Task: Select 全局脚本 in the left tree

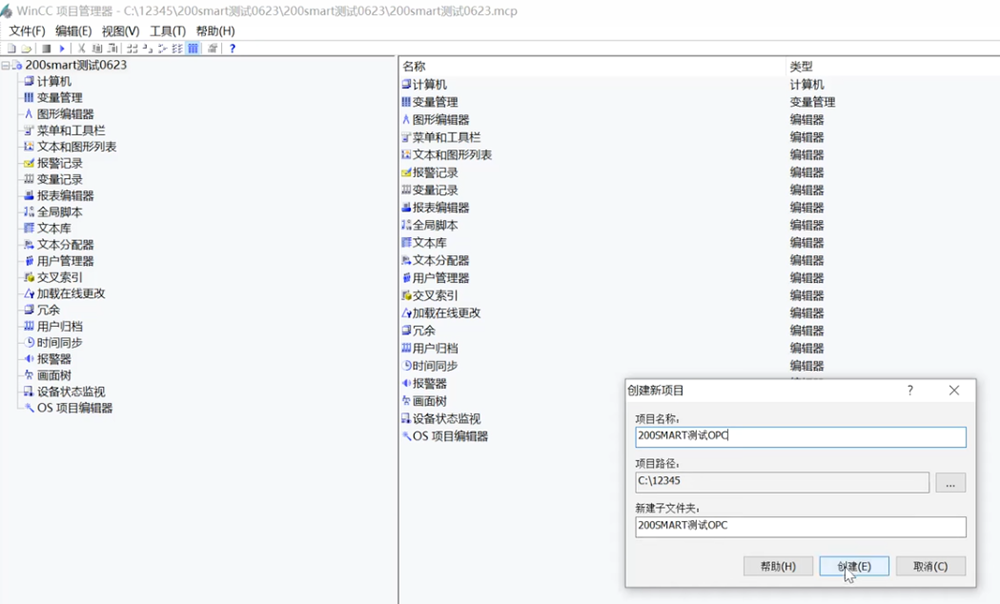Action: [x=59, y=212]
